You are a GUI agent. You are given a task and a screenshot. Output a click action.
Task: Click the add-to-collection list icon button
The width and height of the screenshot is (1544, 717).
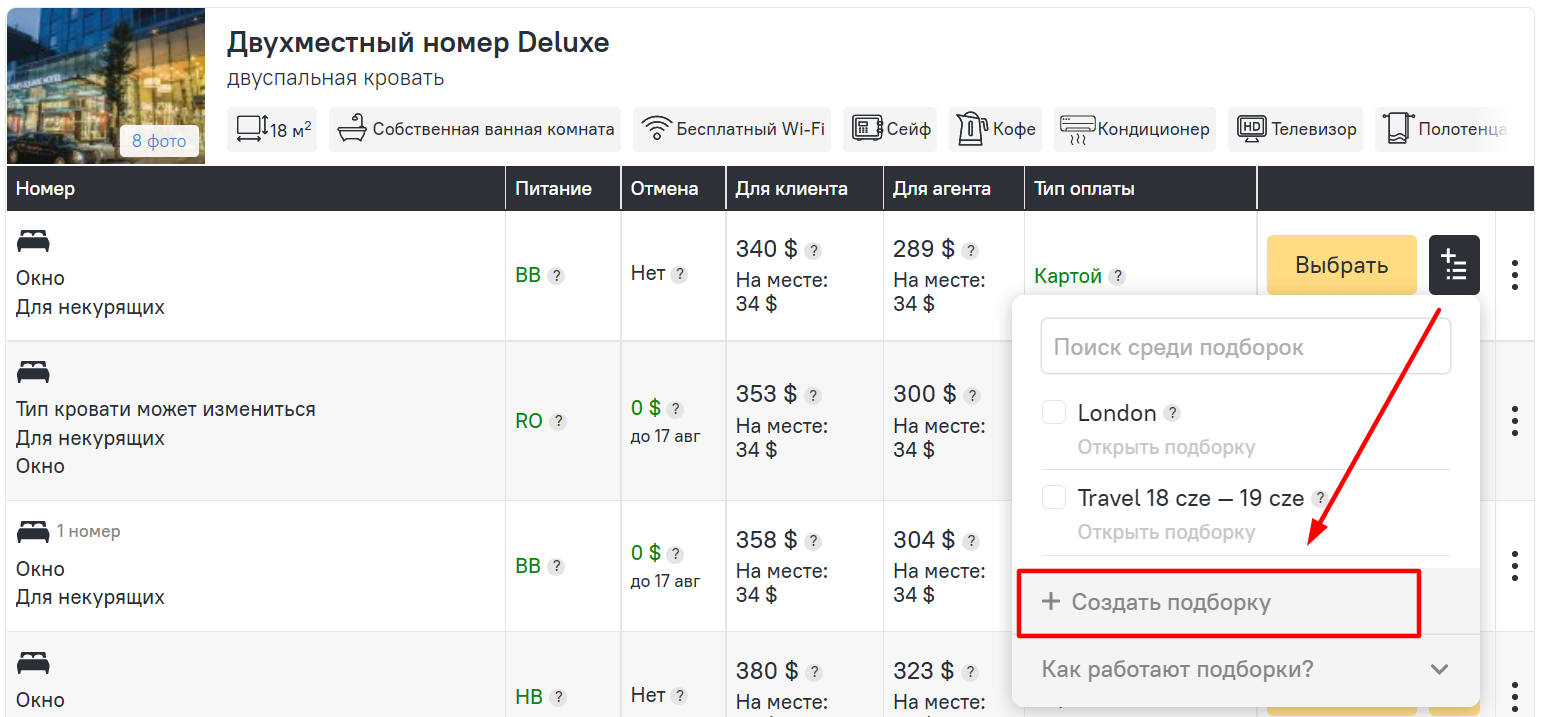click(x=1454, y=265)
